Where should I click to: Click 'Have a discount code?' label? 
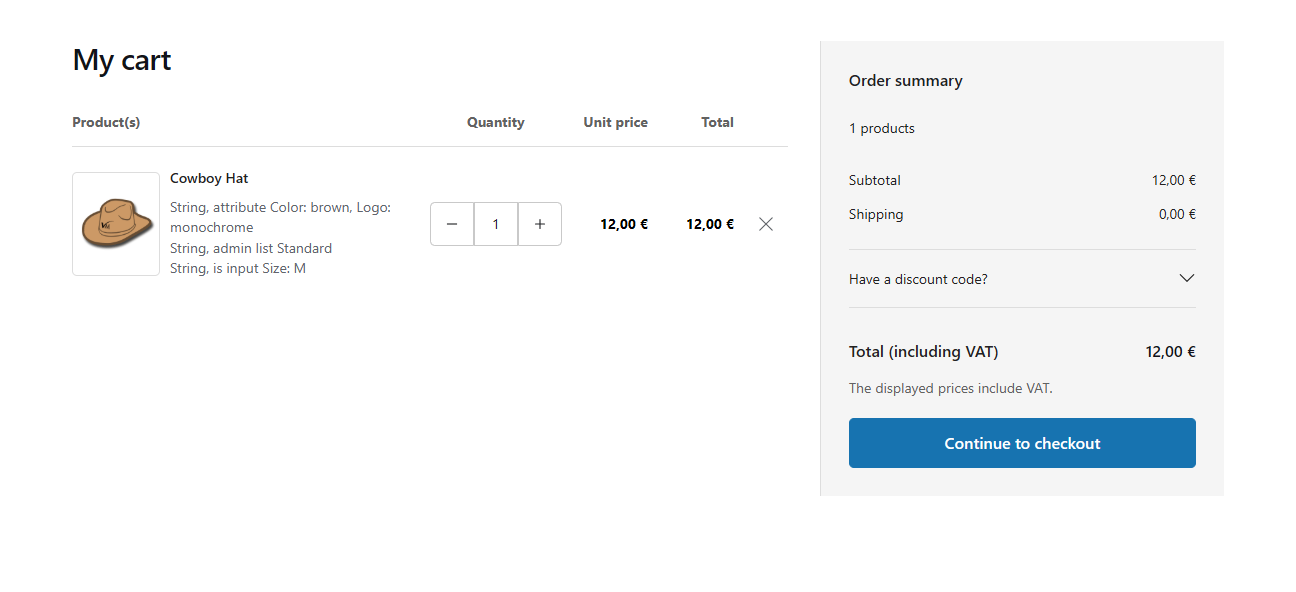coord(918,279)
